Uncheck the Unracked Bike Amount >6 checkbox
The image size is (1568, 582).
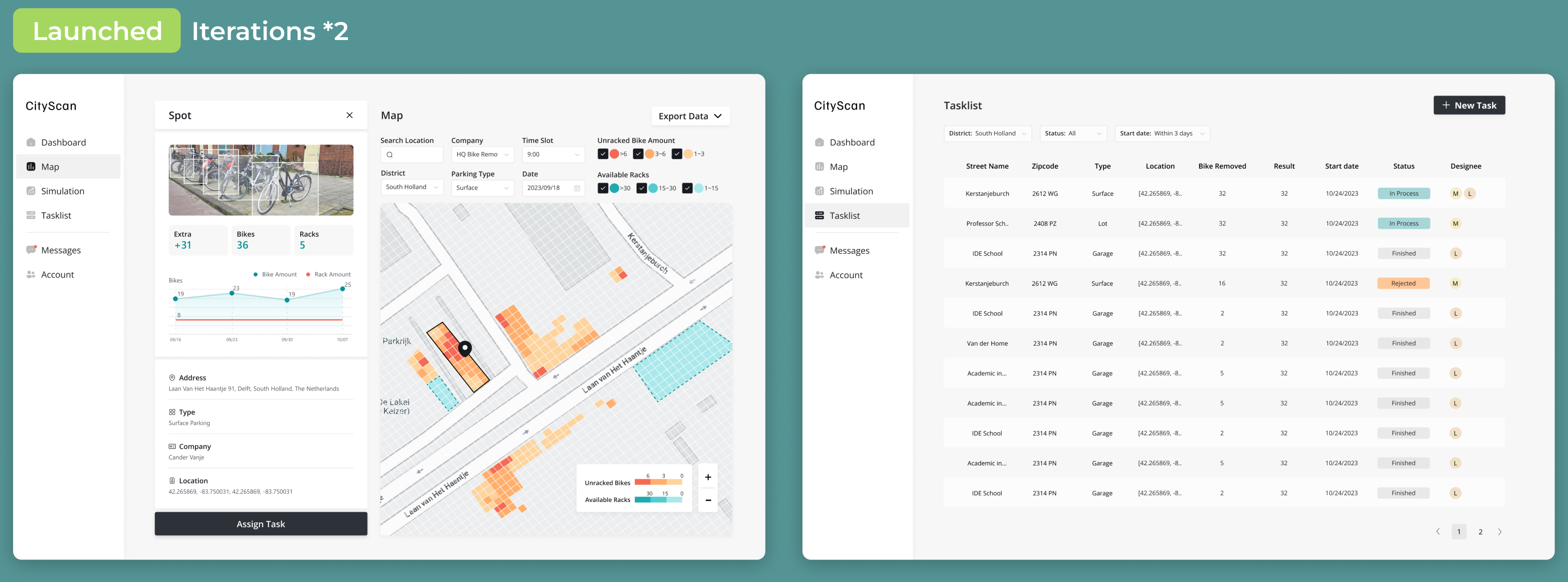(x=602, y=154)
